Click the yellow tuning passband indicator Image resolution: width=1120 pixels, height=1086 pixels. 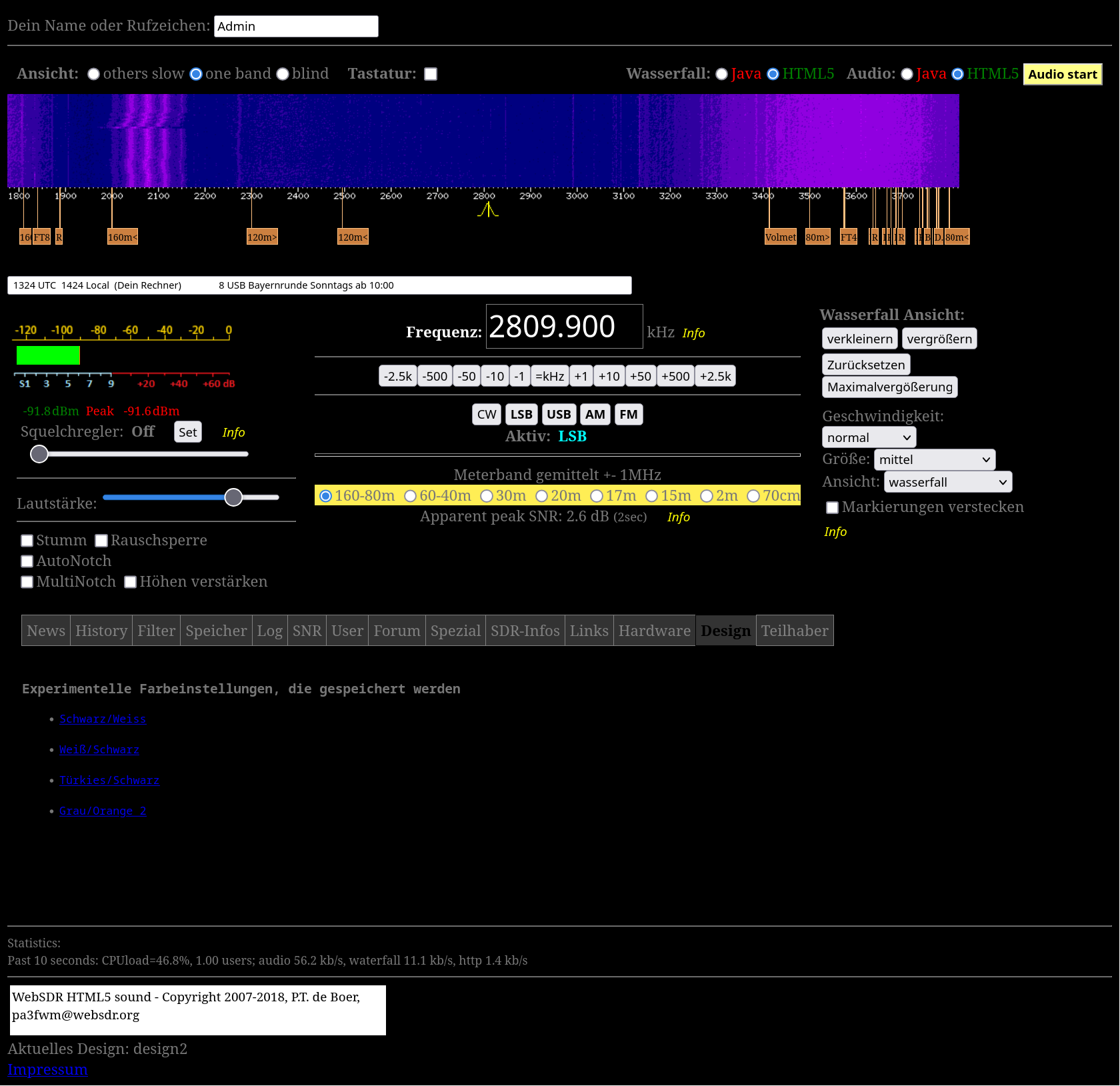488,210
